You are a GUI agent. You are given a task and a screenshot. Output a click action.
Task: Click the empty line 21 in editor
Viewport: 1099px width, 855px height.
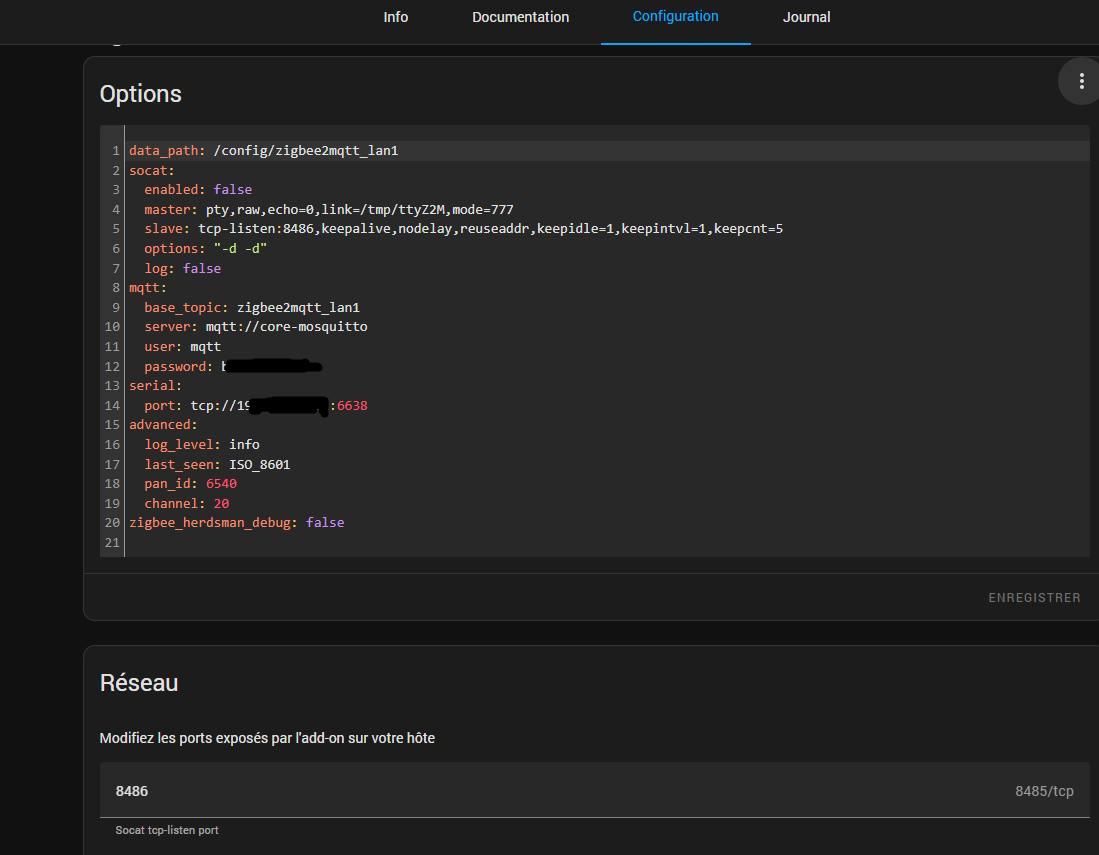pos(607,542)
